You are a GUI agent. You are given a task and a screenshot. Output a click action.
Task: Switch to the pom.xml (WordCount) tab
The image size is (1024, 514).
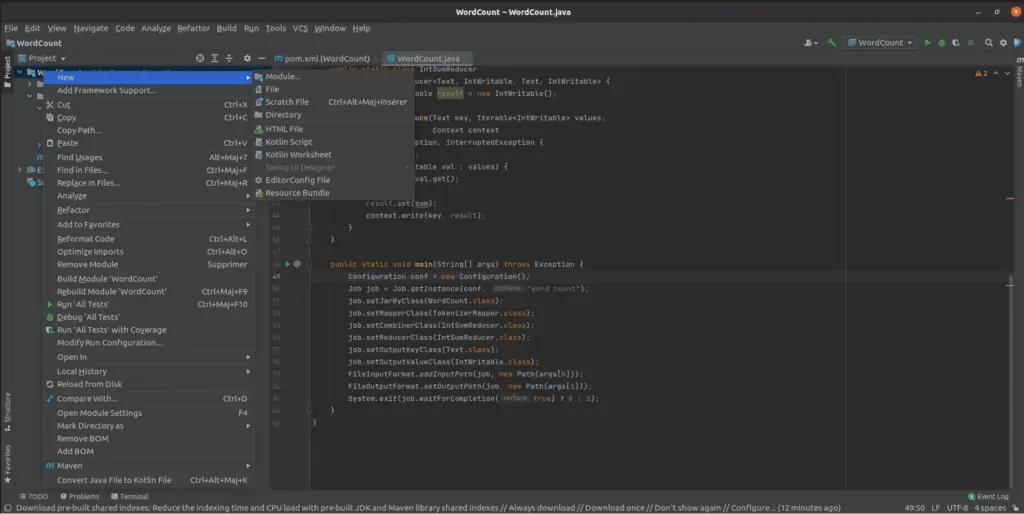point(322,58)
